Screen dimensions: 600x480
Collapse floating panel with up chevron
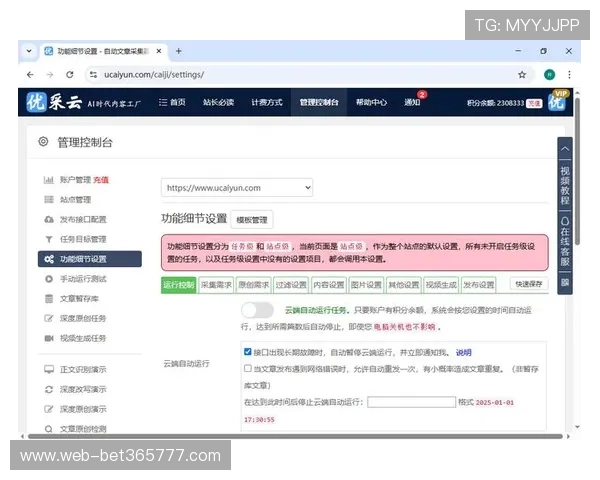[x=565, y=149]
